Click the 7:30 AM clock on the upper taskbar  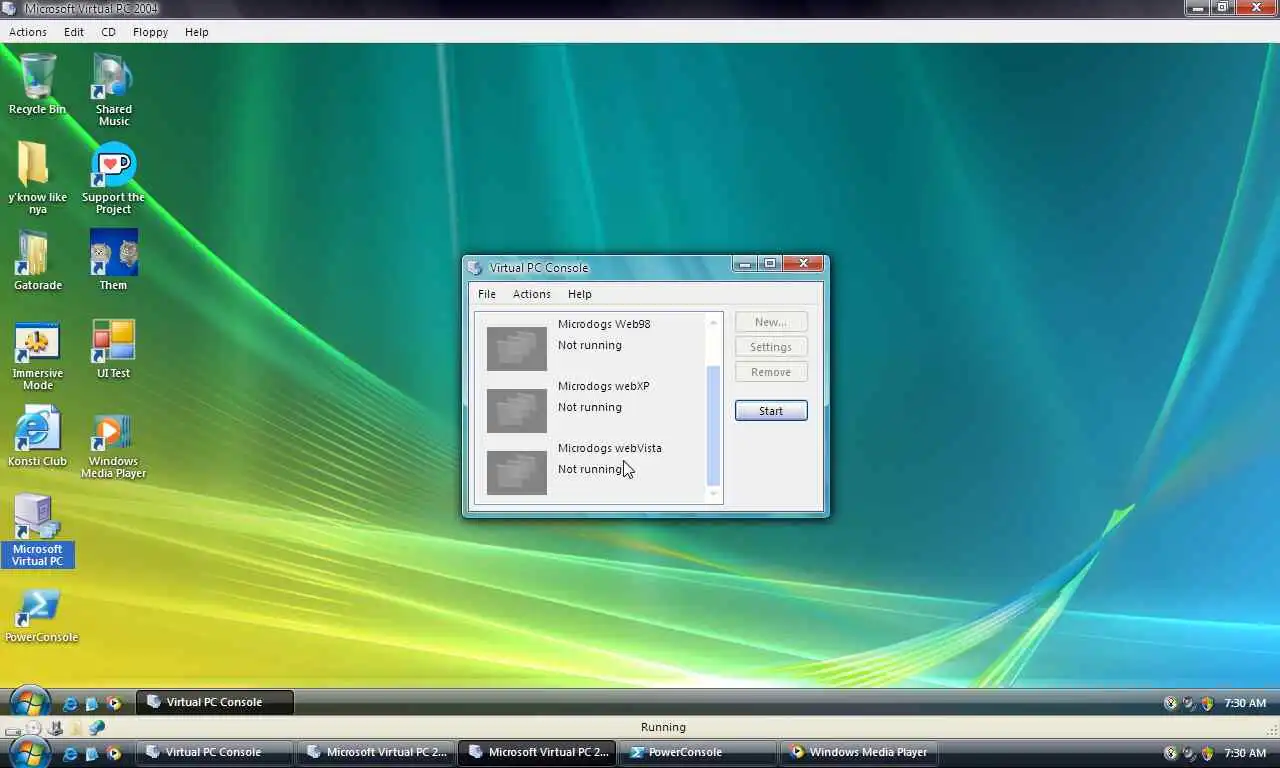tap(1245, 703)
